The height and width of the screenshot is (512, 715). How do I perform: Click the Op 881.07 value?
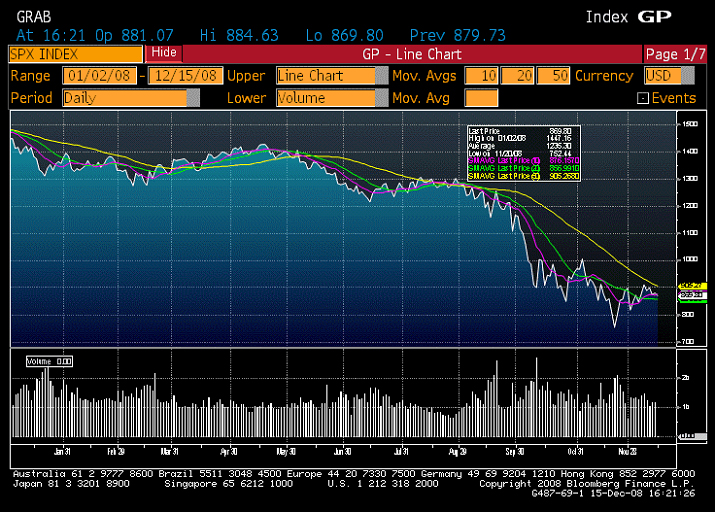[x=135, y=36]
